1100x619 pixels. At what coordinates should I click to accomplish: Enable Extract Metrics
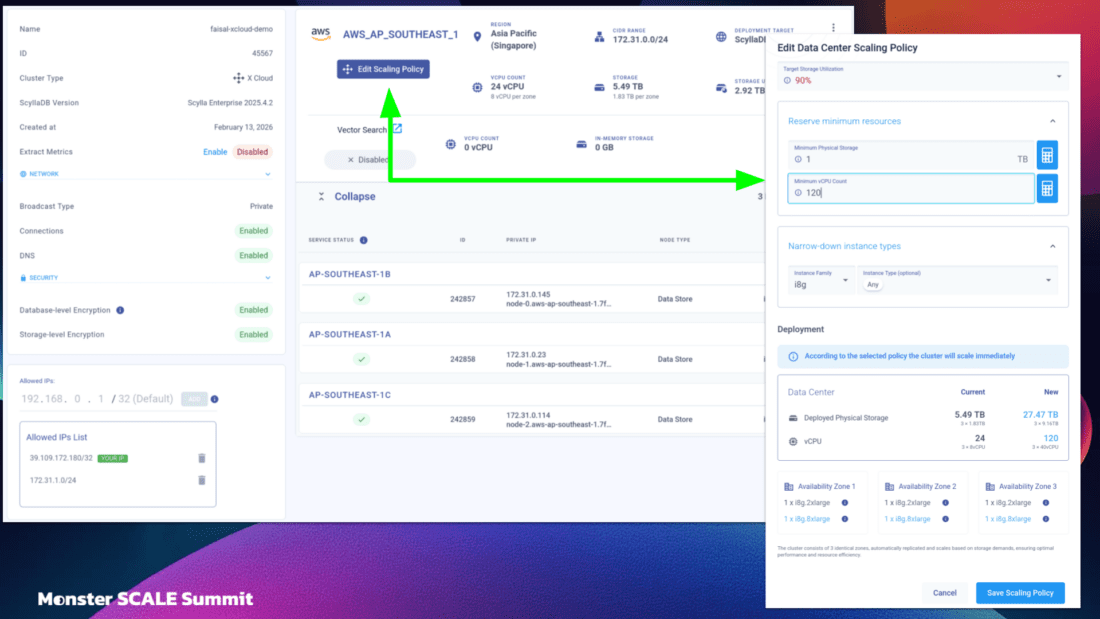point(215,152)
